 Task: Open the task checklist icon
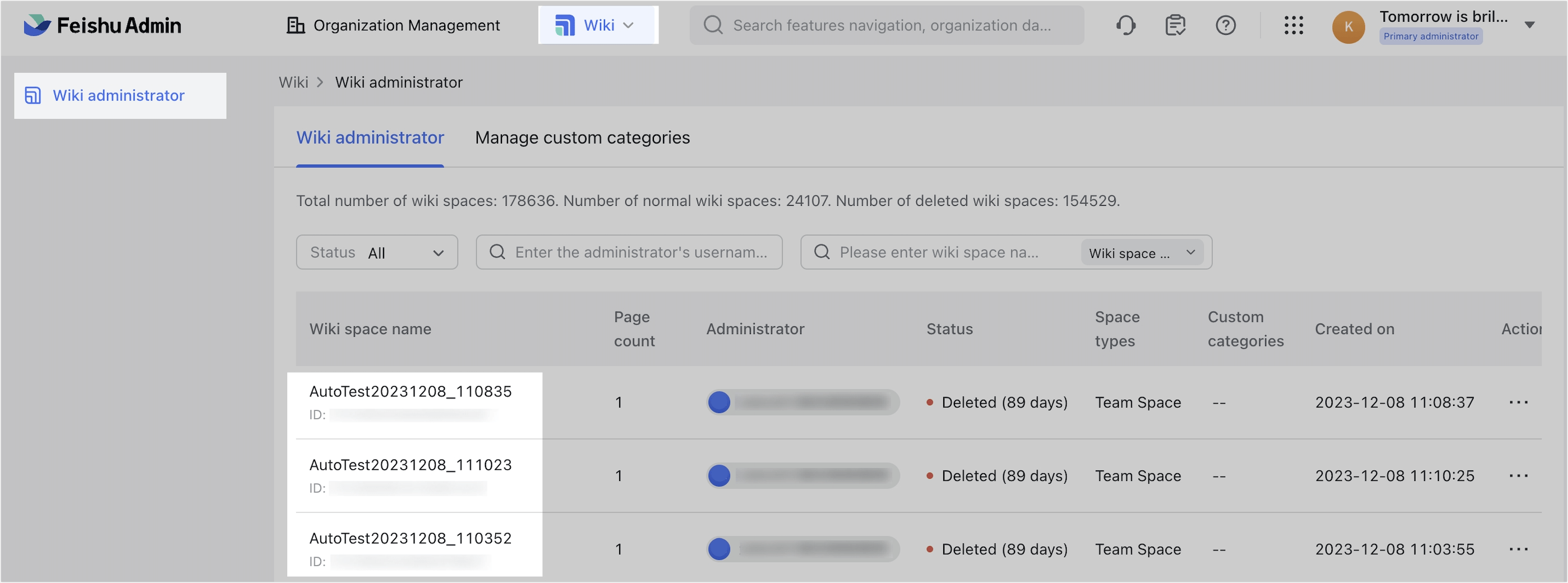pyautogui.click(x=1175, y=25)
